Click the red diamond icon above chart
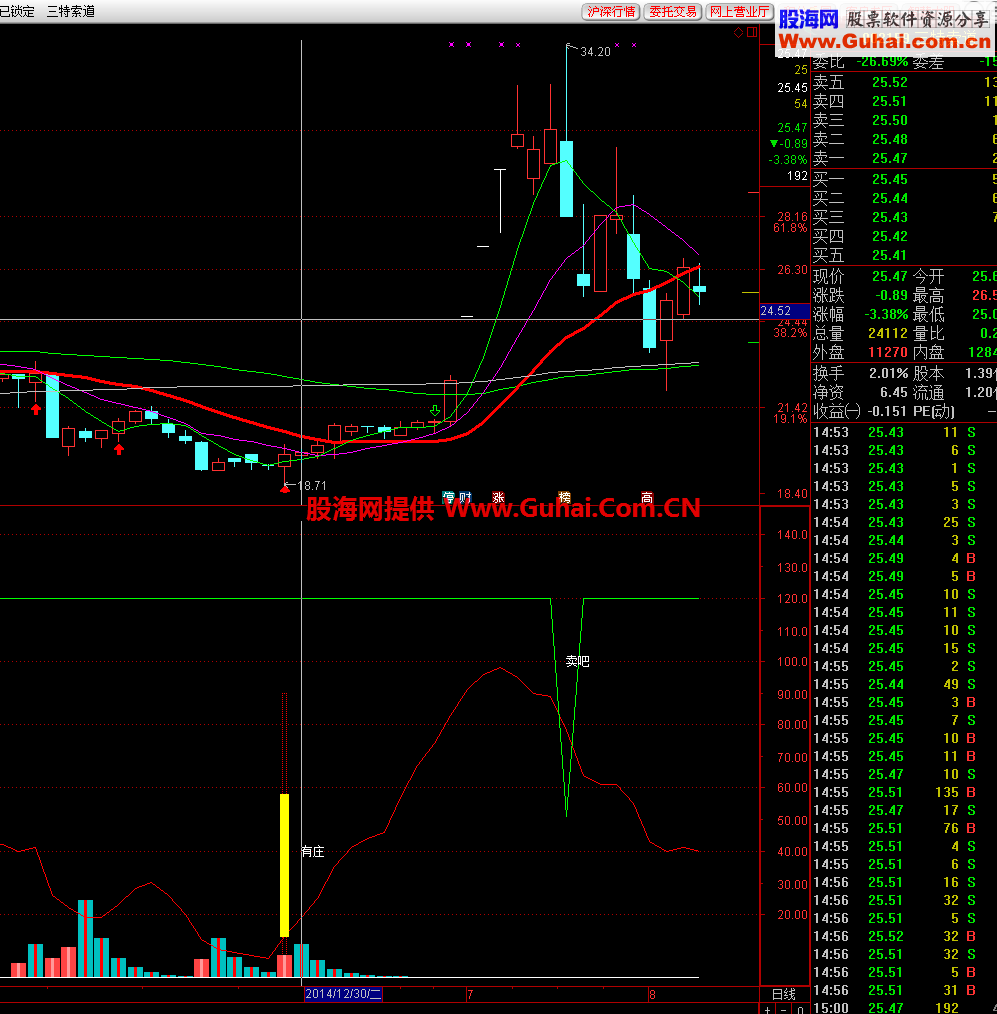The image size is (997, 1014). pyautogui.click(x=738, y=32)
